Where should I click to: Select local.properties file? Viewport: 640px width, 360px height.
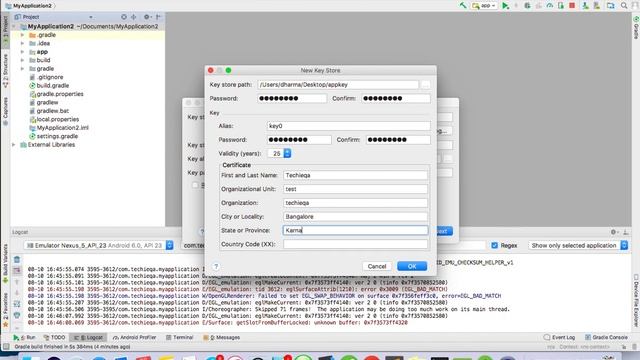pyautogui.click(x=58, y=119)
